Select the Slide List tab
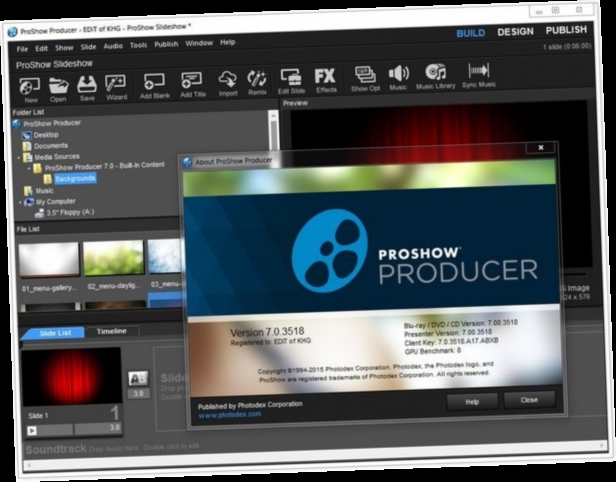616x482 pixels. (x=53, y=334)
